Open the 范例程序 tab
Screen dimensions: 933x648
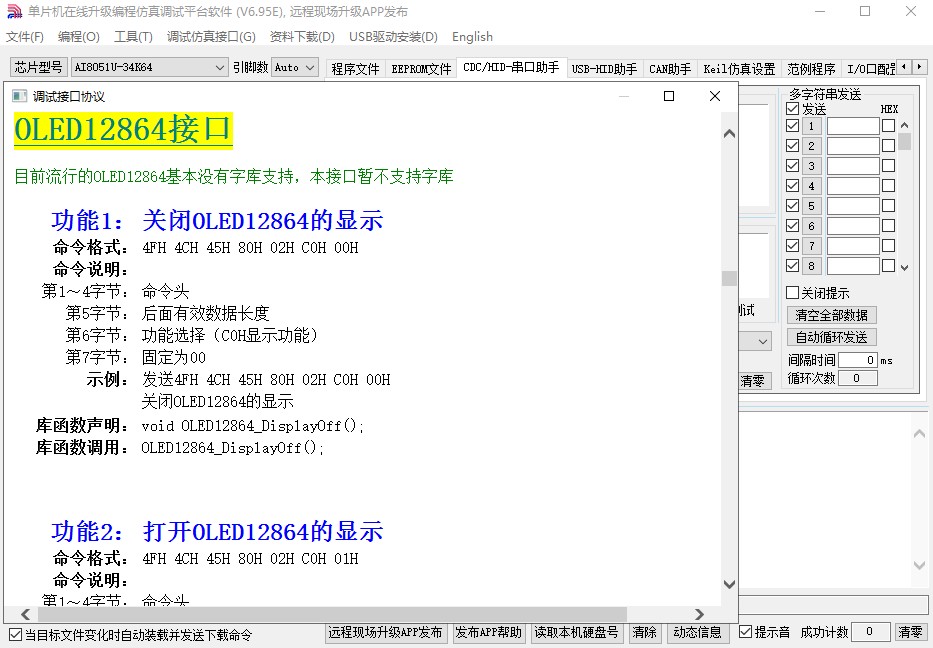811,69
